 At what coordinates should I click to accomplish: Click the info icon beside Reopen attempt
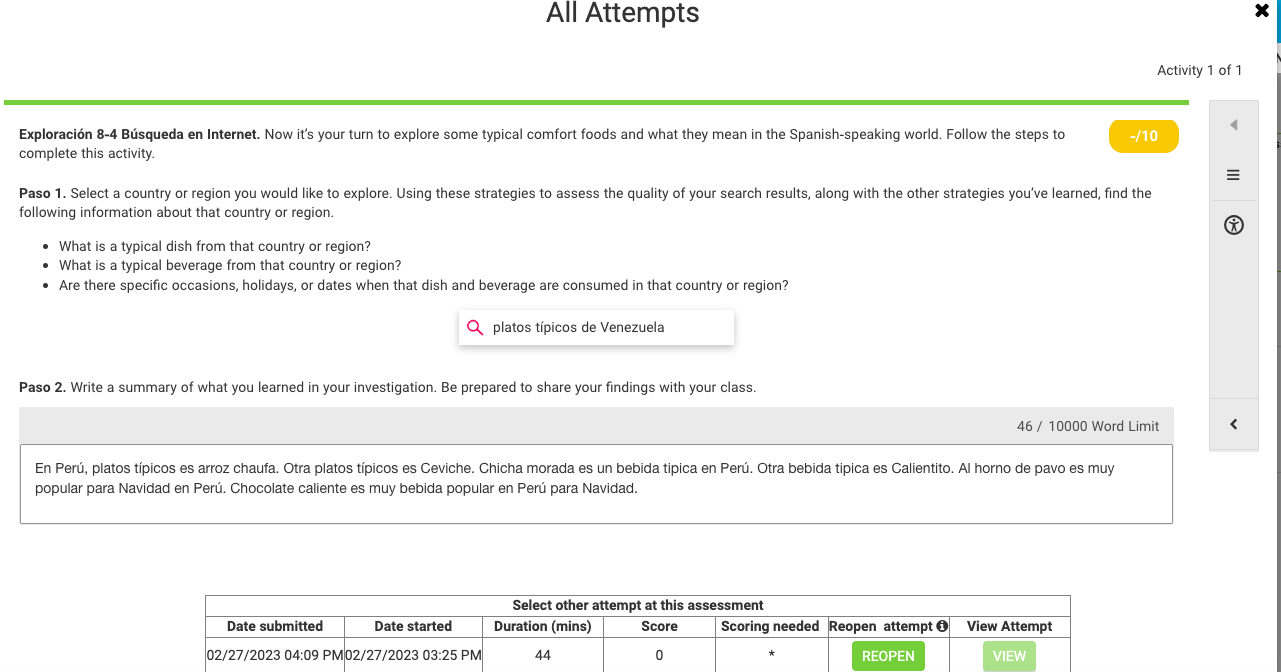click(x=942, y=626)
